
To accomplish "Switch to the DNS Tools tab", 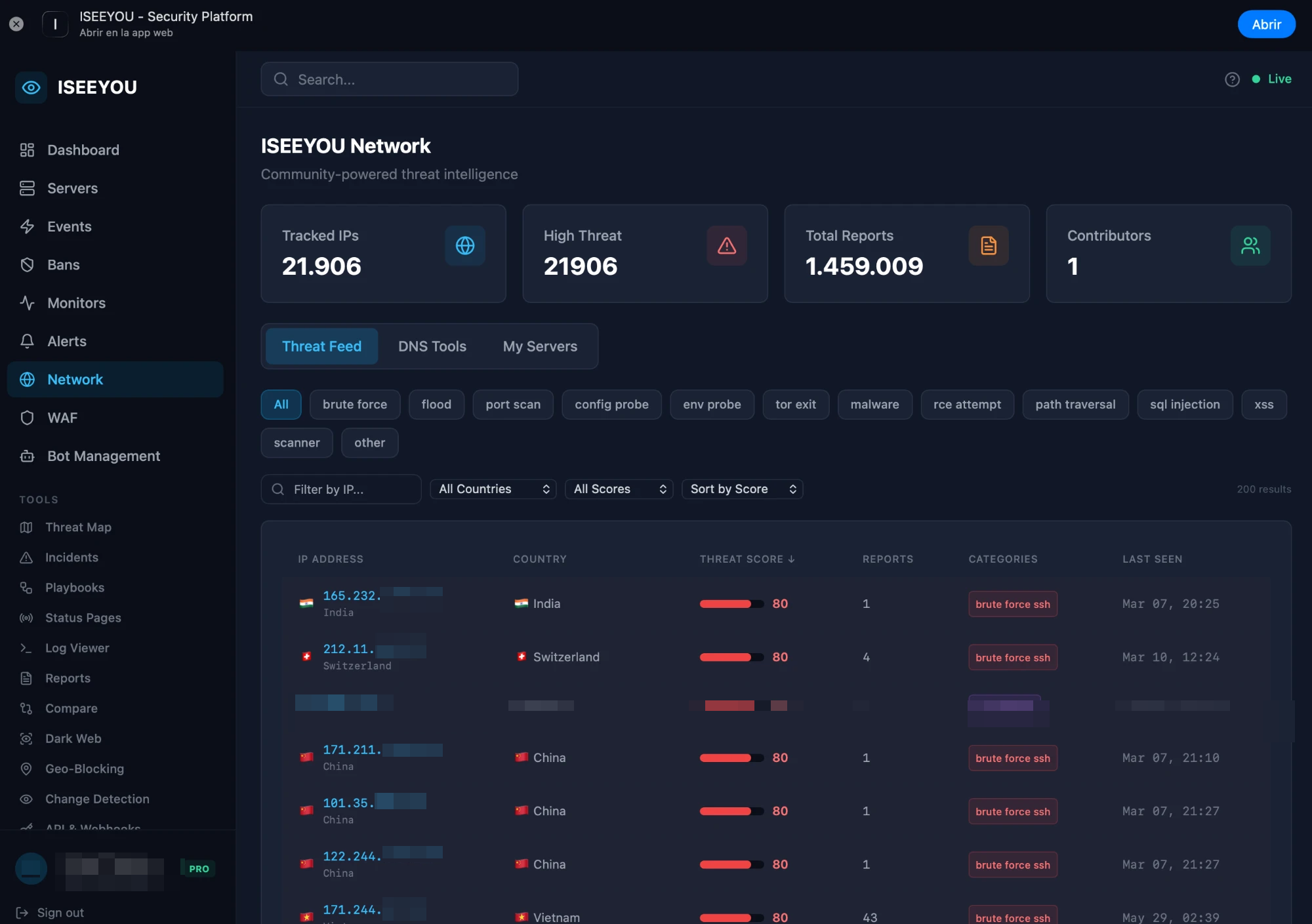I will click(432, 346).
